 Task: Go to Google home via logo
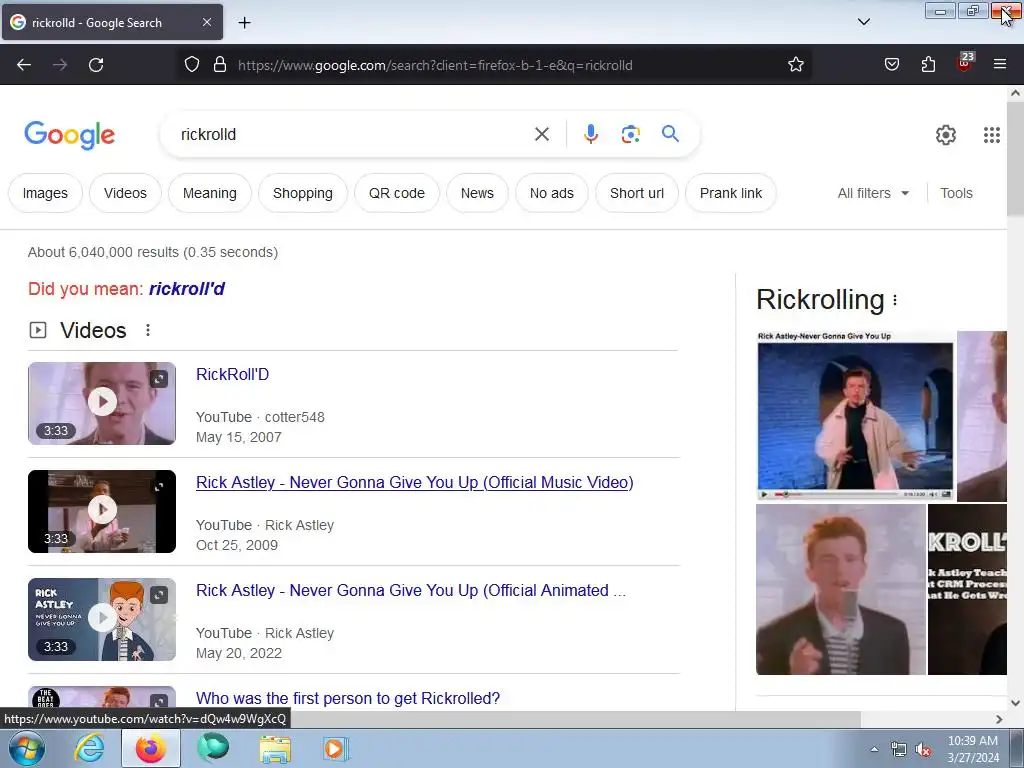pos(70,135)
